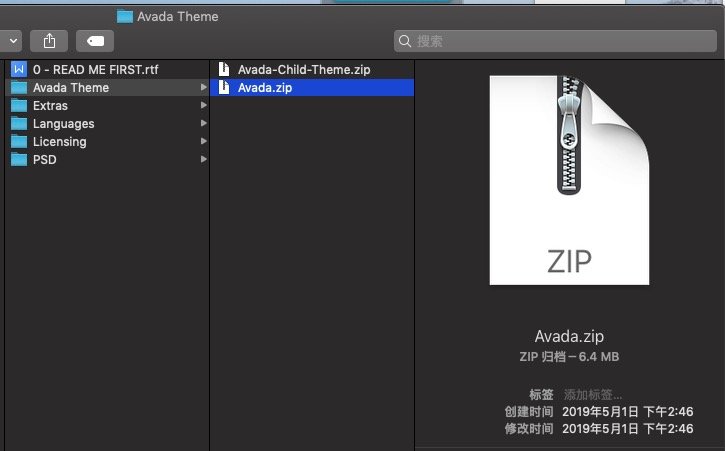Select 0 - READ ME FIRST.rtf file
This screenshot has height=451, width=725.
(107, 70)
